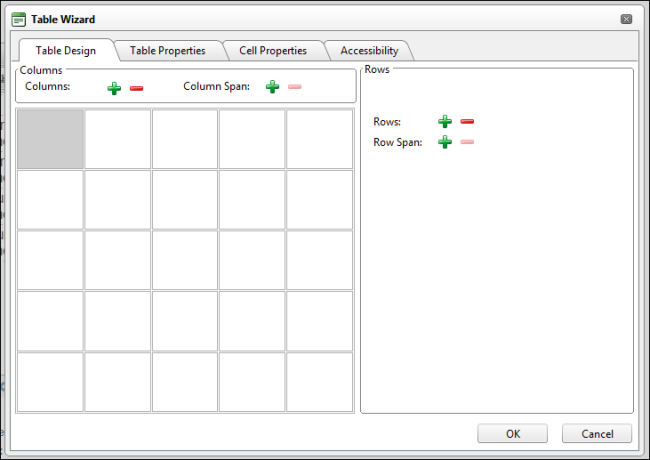
Task: Remove a column with red minus icon
Action: tap(136, 87)
